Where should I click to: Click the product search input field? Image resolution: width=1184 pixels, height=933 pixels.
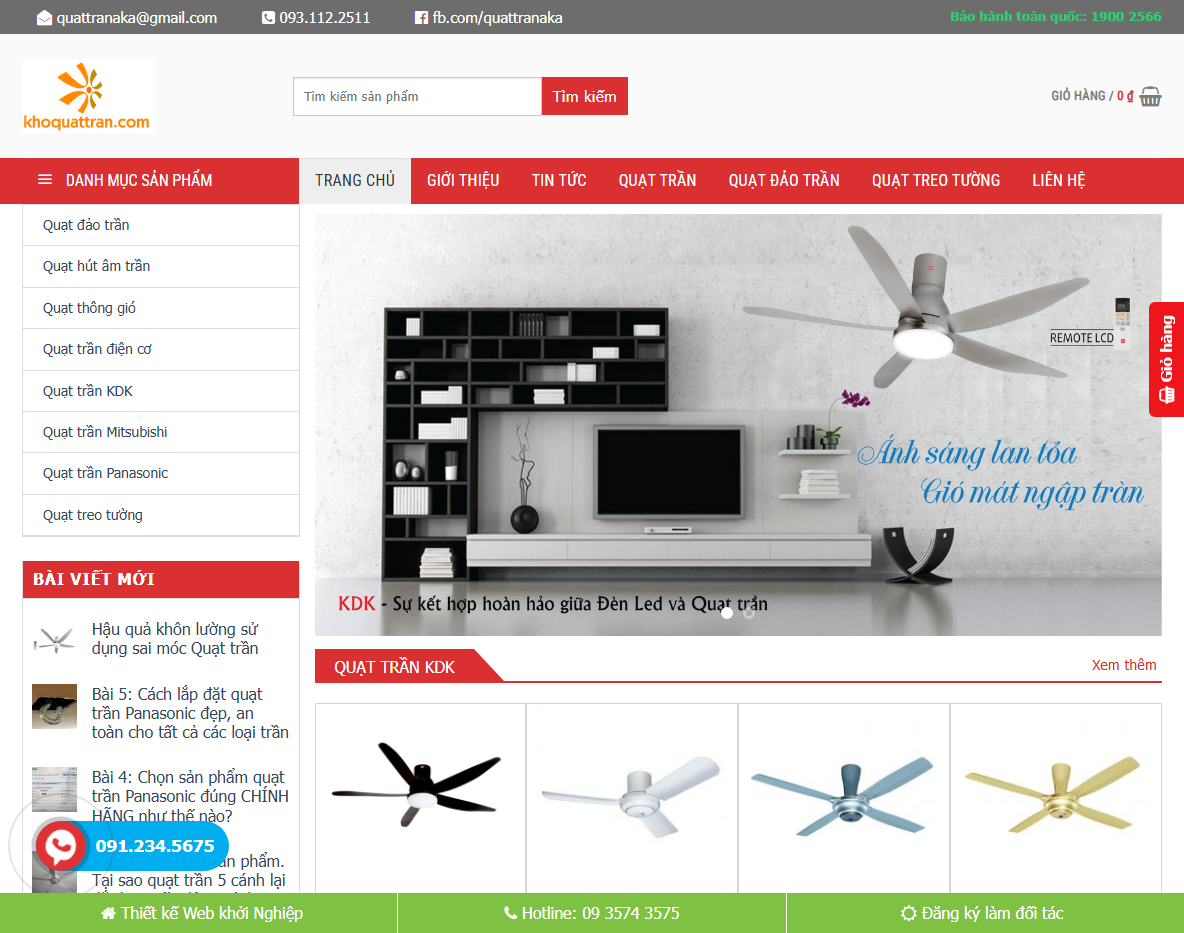(x=417, y=96)
